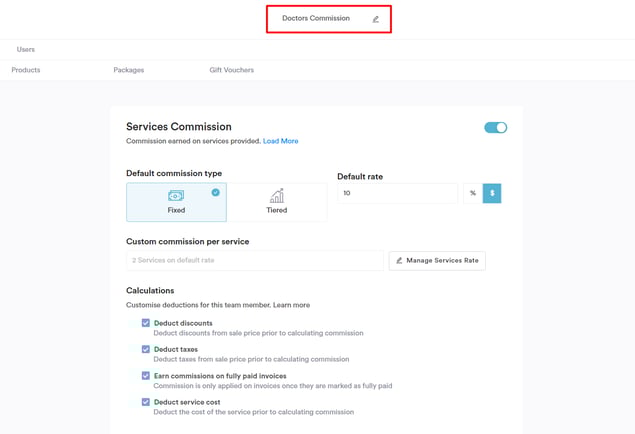Open the Packages tab
This screenshot has width=635, height=434.
[x=129, y=70]
